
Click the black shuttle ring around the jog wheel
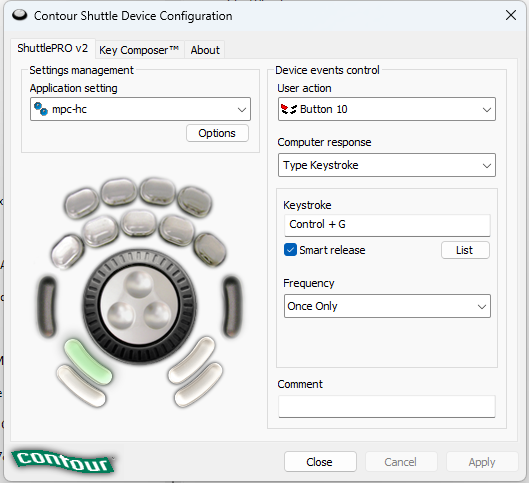[91, 306]
